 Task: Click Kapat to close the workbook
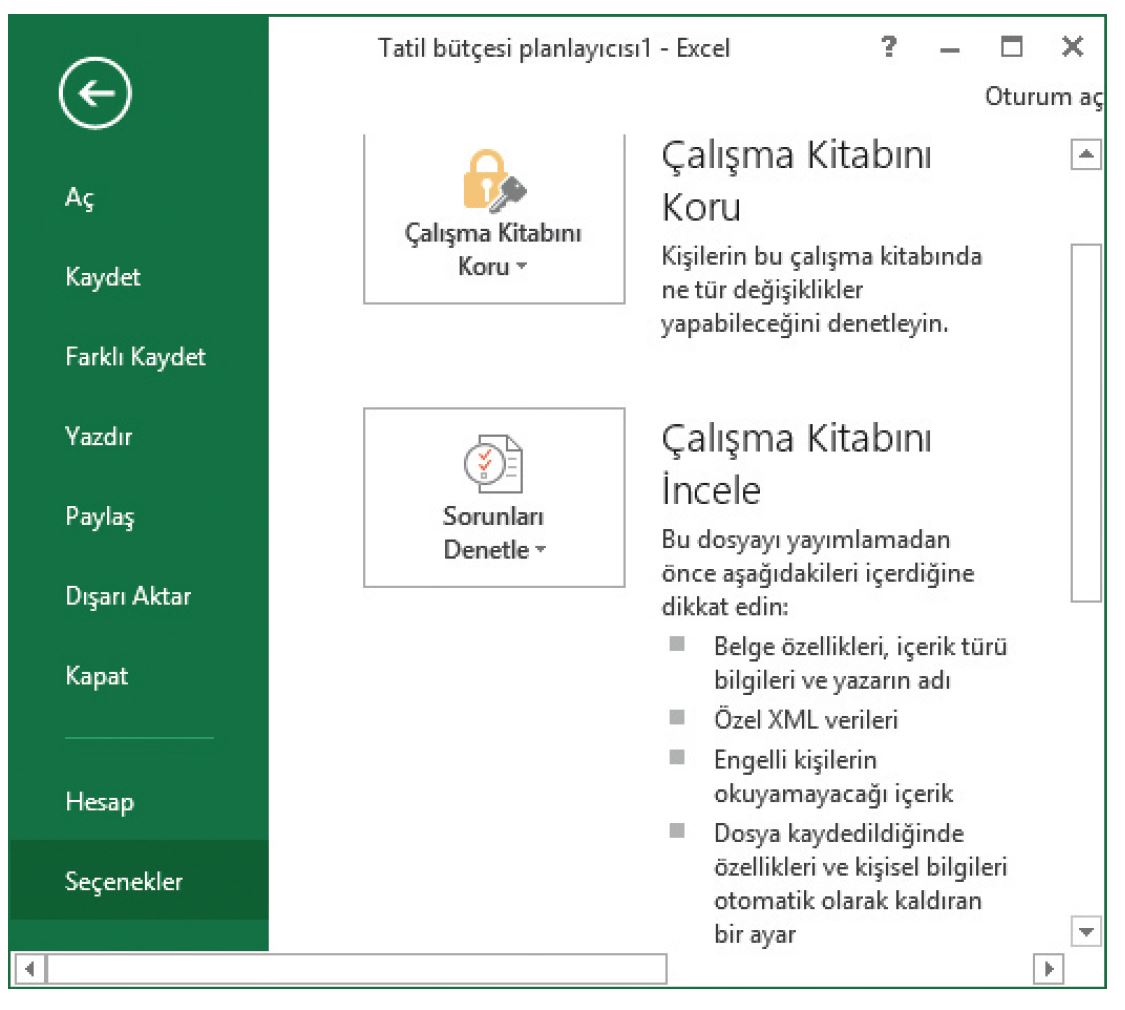96,676
